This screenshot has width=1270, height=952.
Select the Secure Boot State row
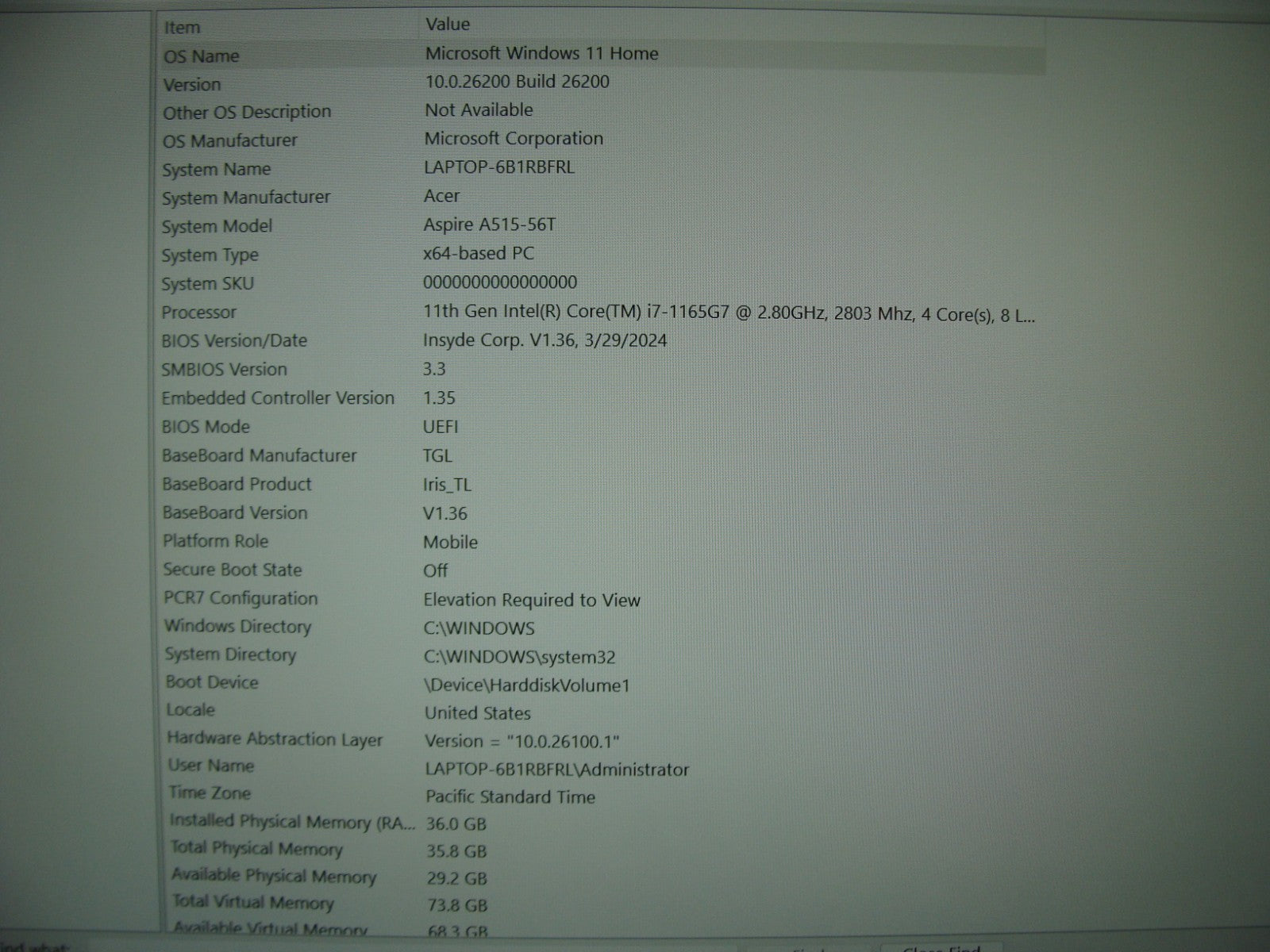tap(233, 570)
